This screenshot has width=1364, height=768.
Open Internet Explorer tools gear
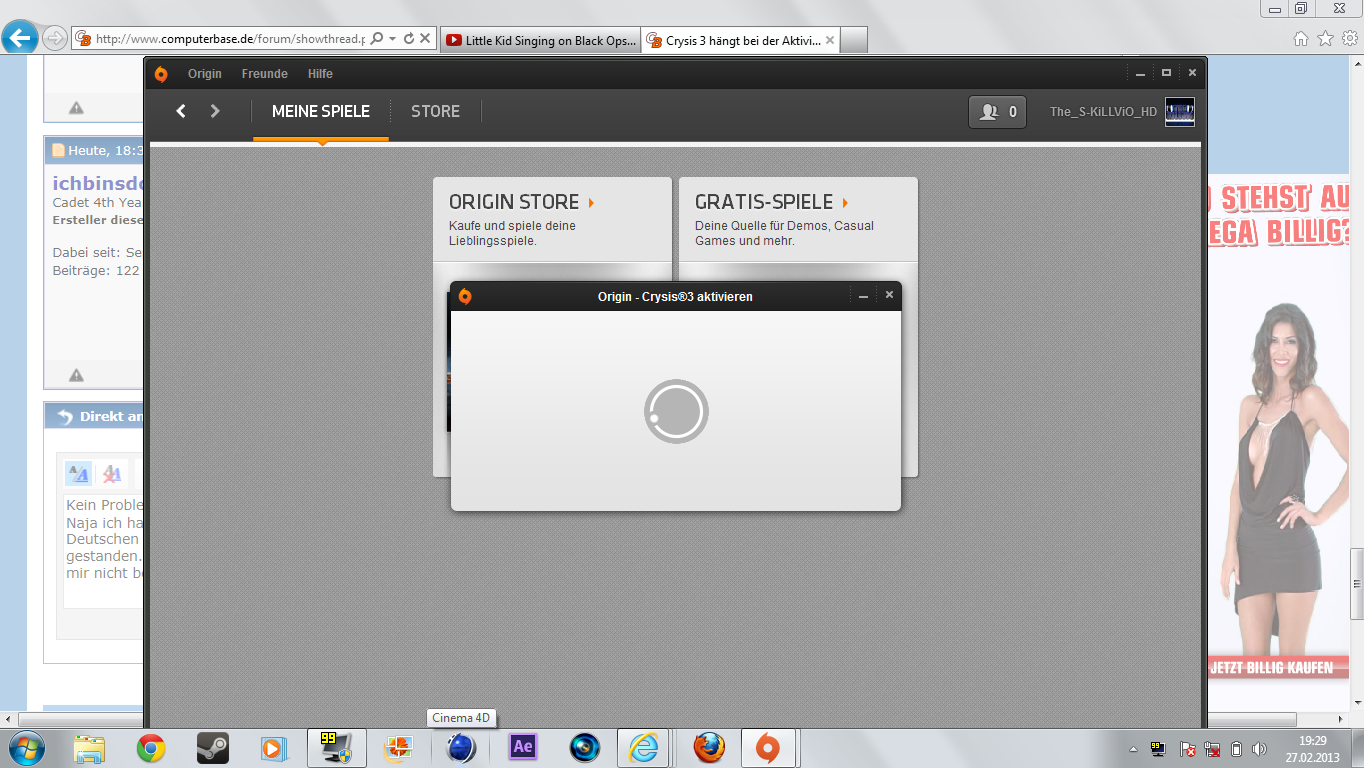pyautogui.click(x=1349, y=38)
